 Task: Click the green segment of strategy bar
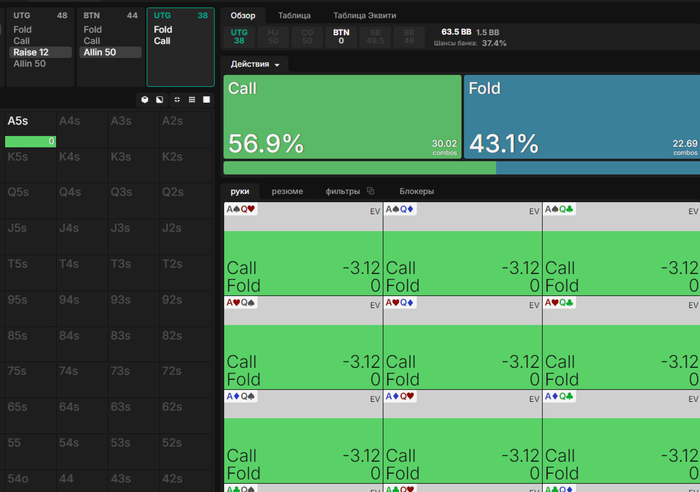click(359, 168)
